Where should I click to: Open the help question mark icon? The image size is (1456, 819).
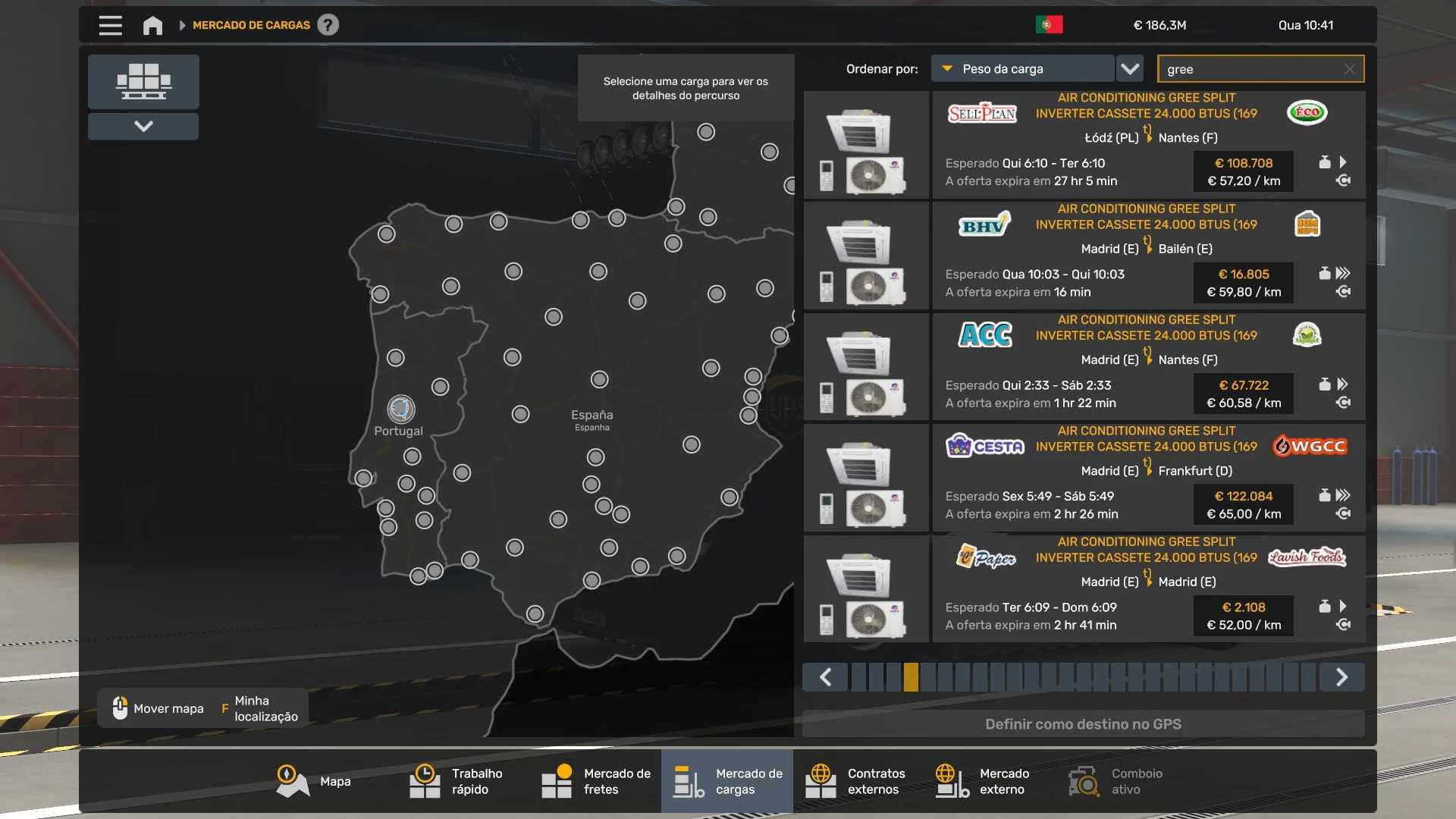[328, 25]
